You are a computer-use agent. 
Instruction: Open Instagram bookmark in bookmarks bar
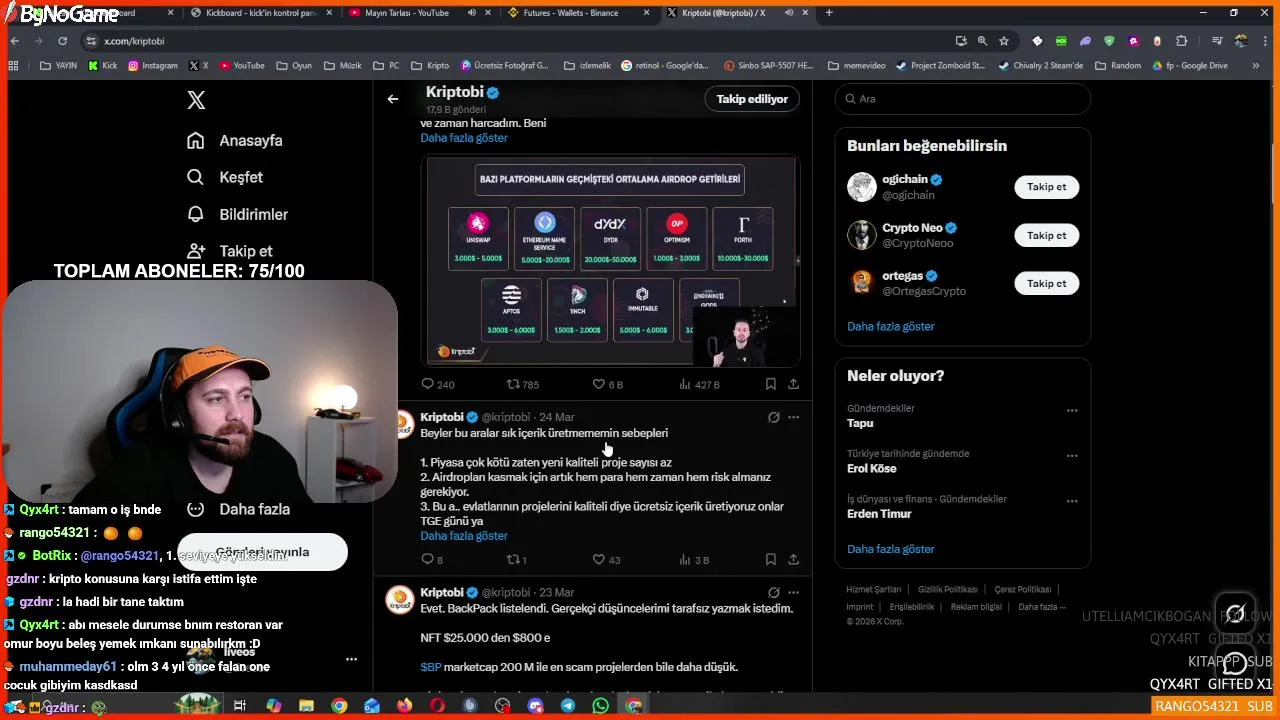coord(152,65)
